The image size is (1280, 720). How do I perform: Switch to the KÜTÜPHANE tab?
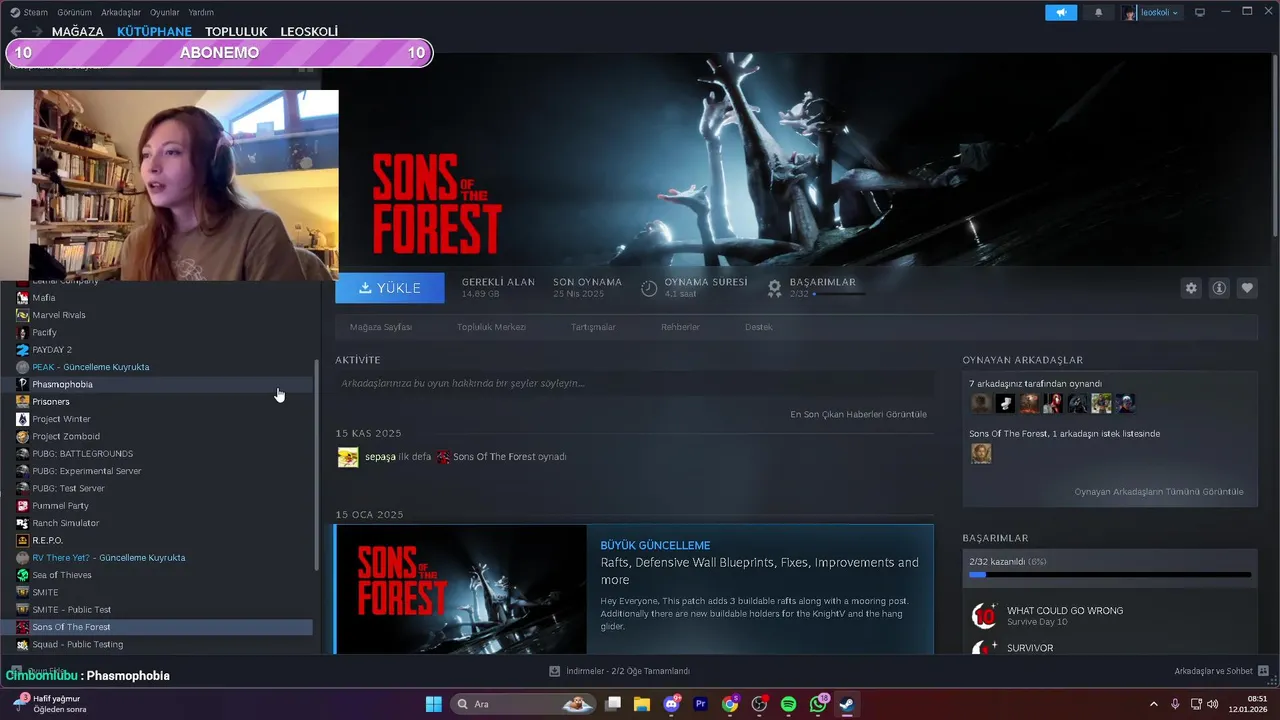pos(154,31)
